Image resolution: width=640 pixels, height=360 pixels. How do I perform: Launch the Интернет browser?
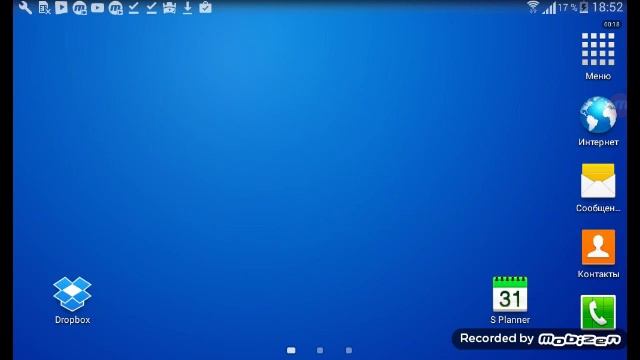click(598, 115)
